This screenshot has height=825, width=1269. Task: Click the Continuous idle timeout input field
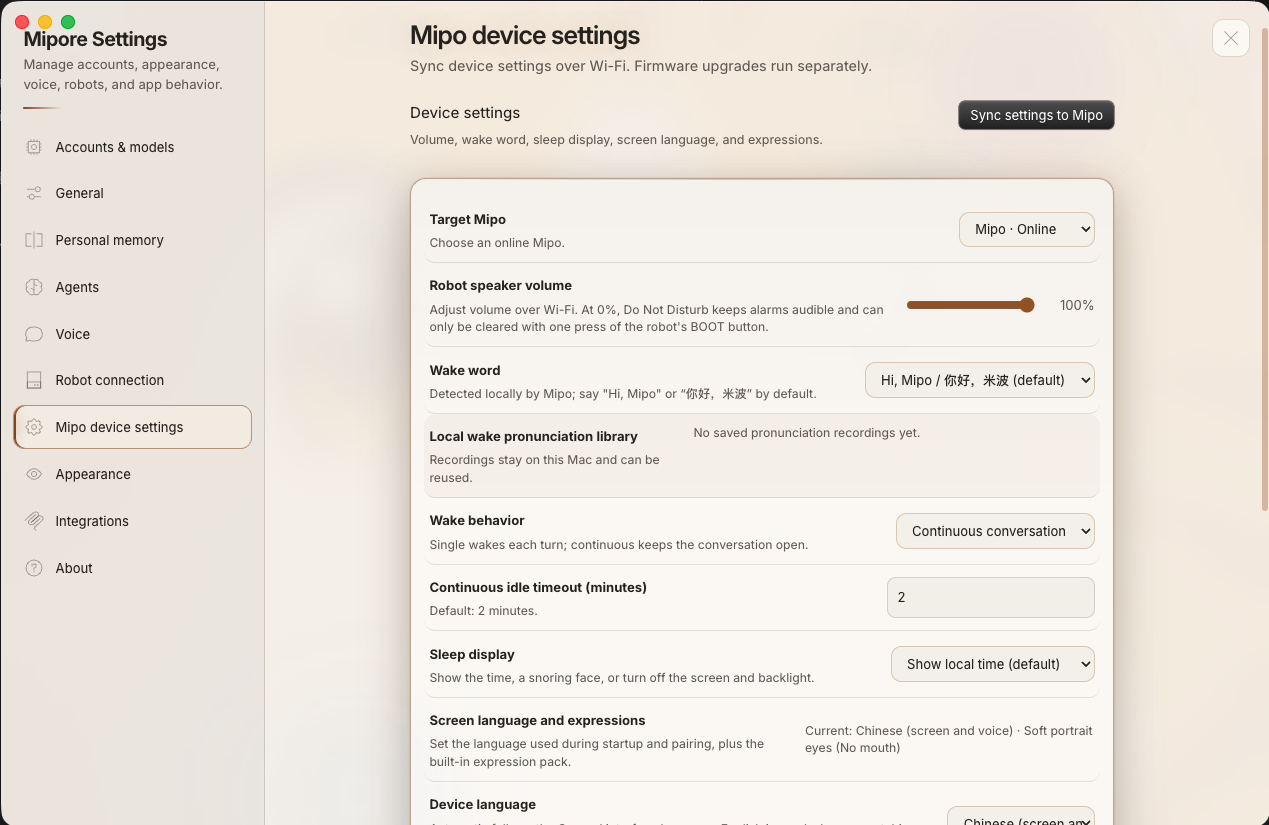click(991, 597)
